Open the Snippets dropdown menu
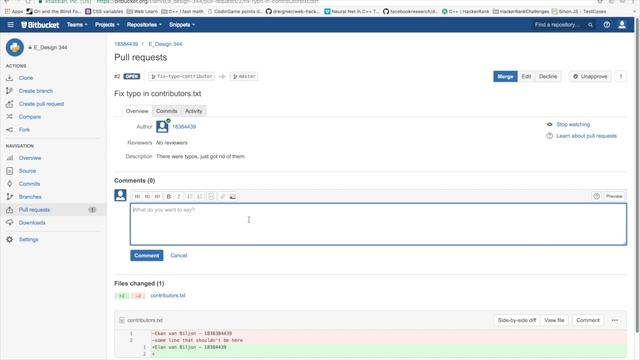This screenshot has width=640, height=360. (182, 25)
